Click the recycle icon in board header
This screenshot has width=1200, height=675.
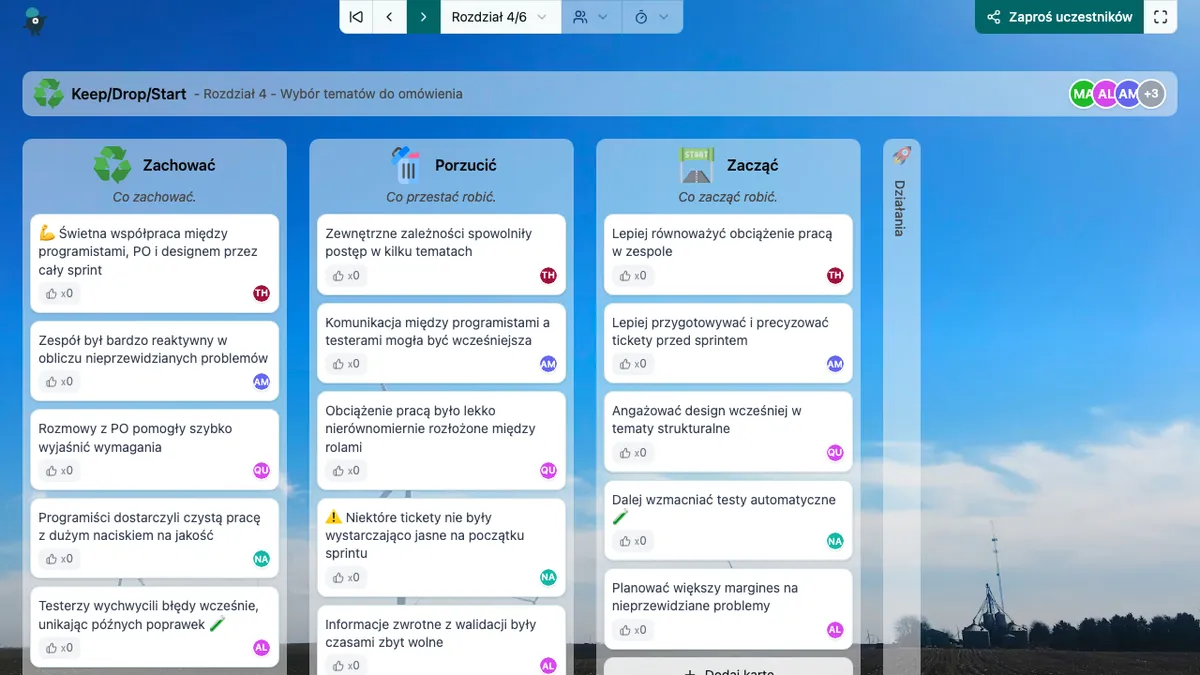[48, 94]
